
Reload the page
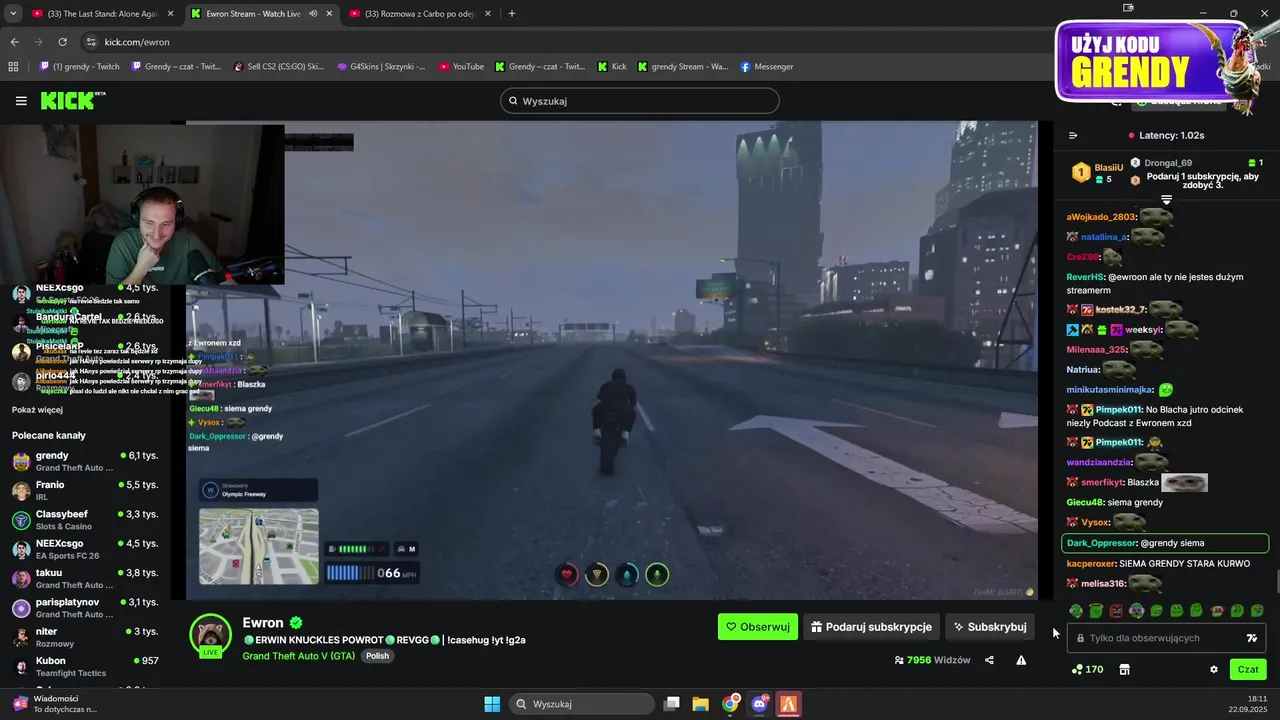(x=62, y=42)
